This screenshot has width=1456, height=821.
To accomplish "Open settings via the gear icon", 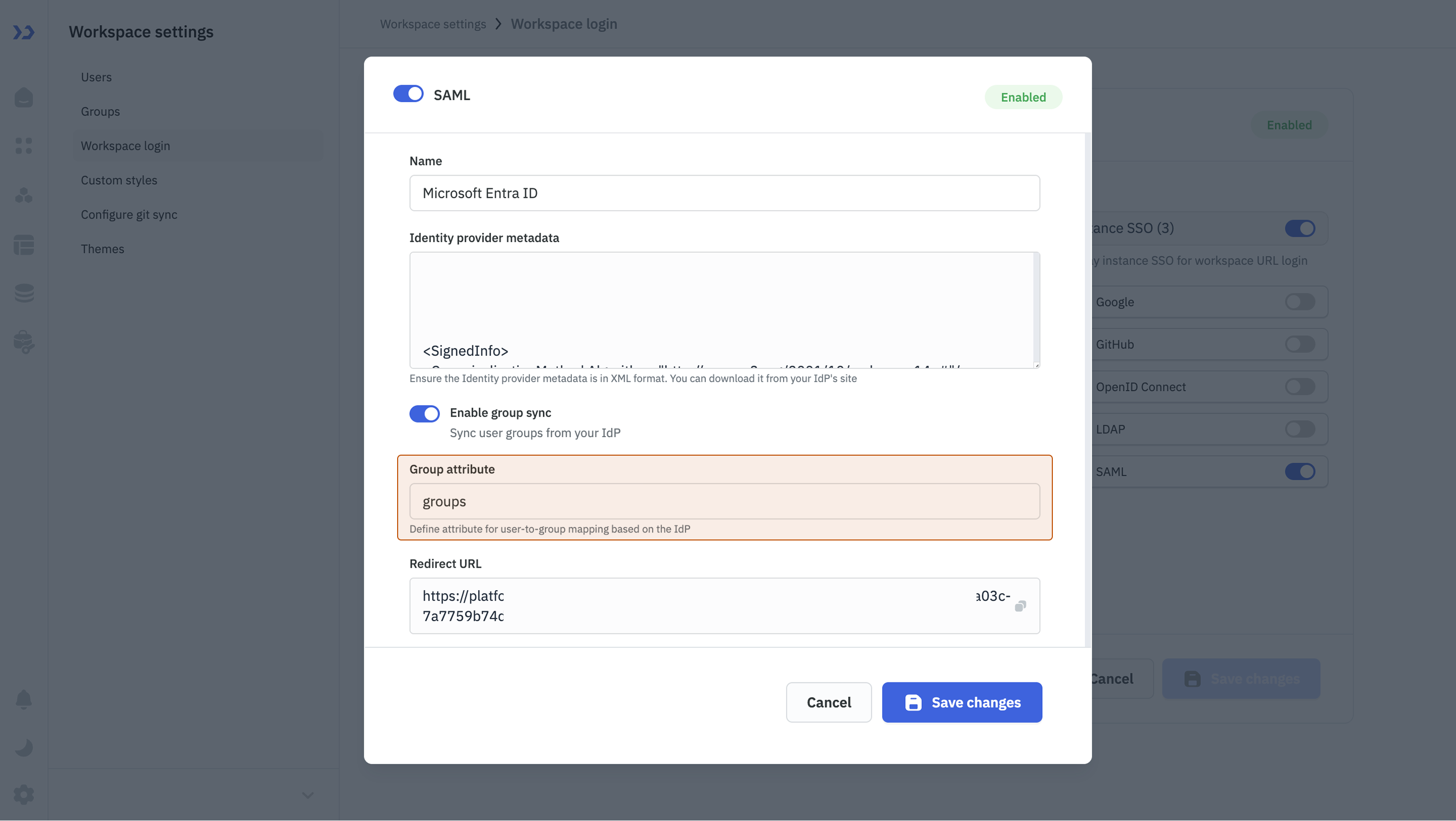I will (24, 794).
